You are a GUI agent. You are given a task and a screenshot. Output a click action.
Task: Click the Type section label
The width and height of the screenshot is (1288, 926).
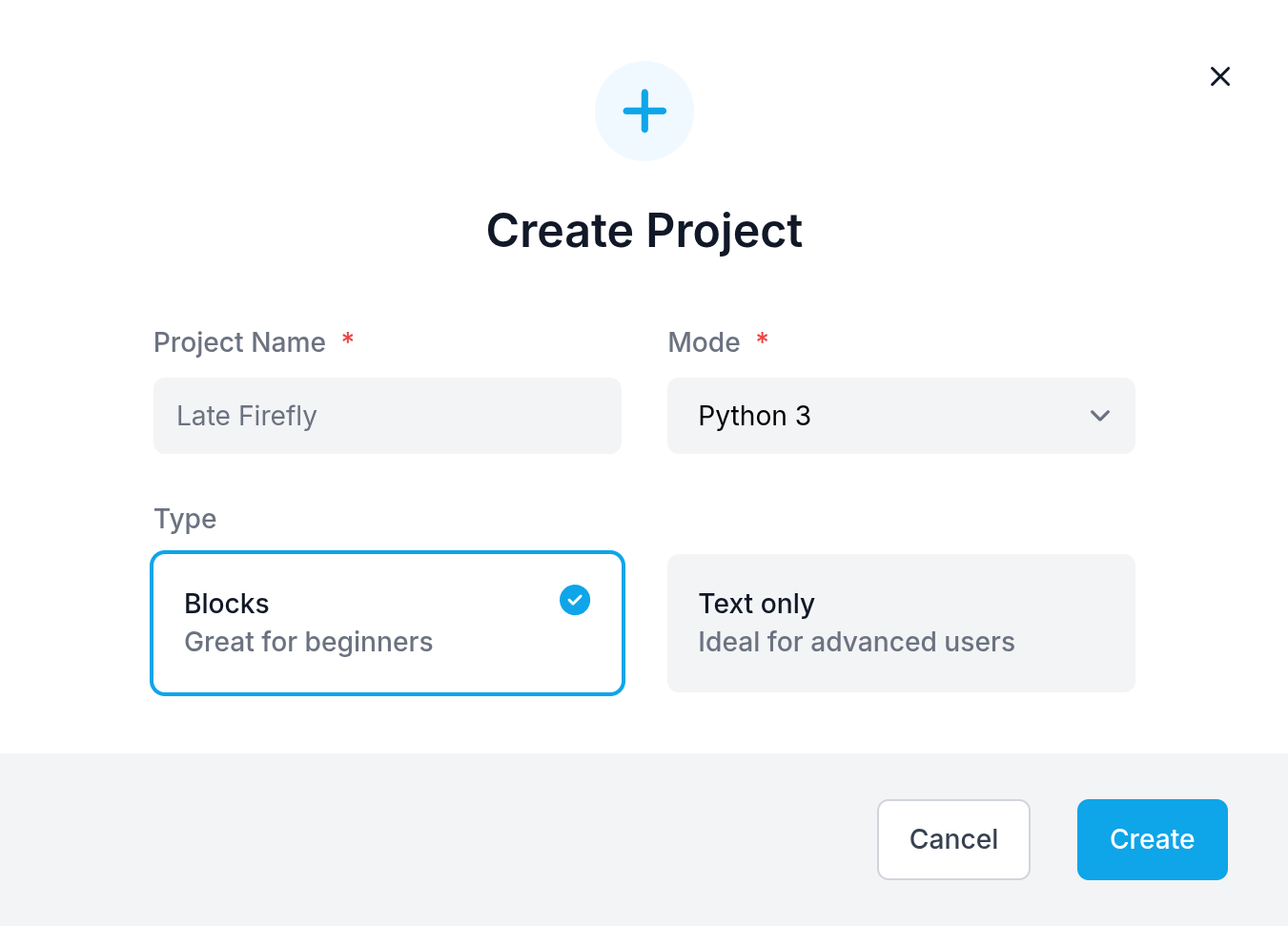(185, 519)
